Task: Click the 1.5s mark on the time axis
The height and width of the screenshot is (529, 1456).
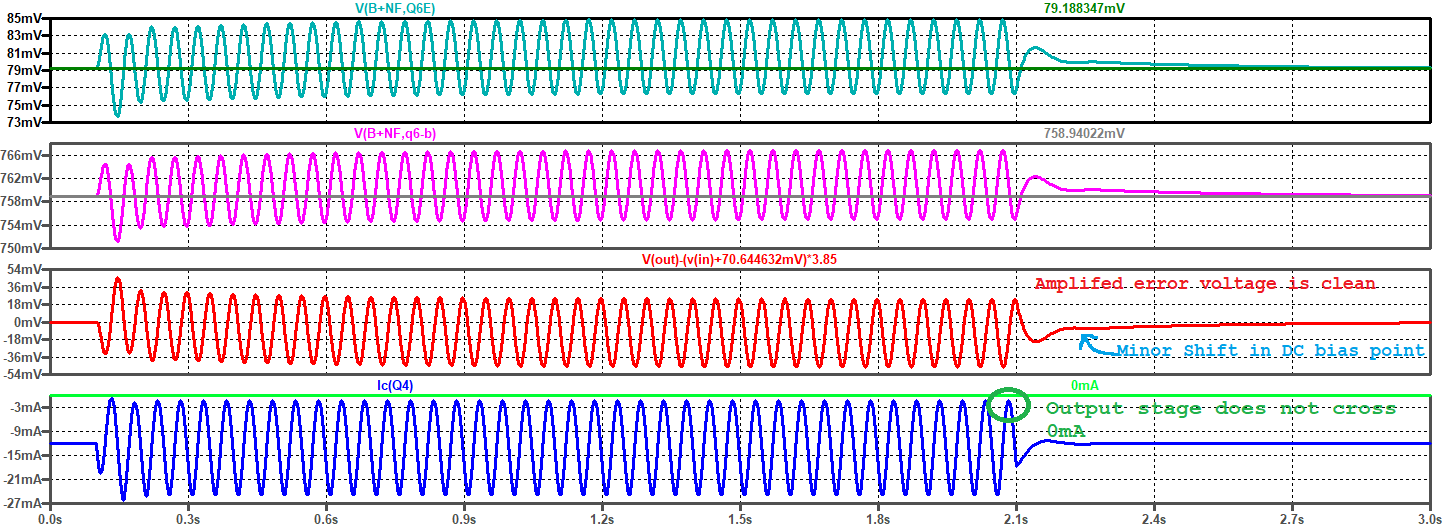Action: (x=739, y=521)
